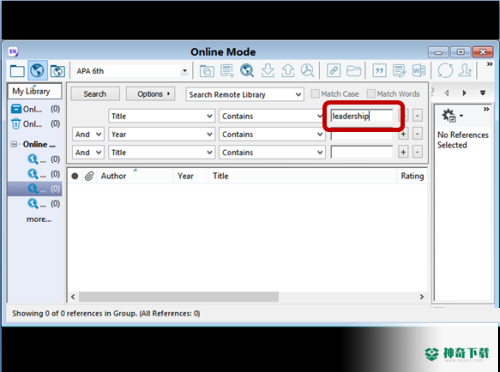The image size is (500, 372).
Task: Select Integrated Library and Online Mode icon
Action: click(57, 71)
